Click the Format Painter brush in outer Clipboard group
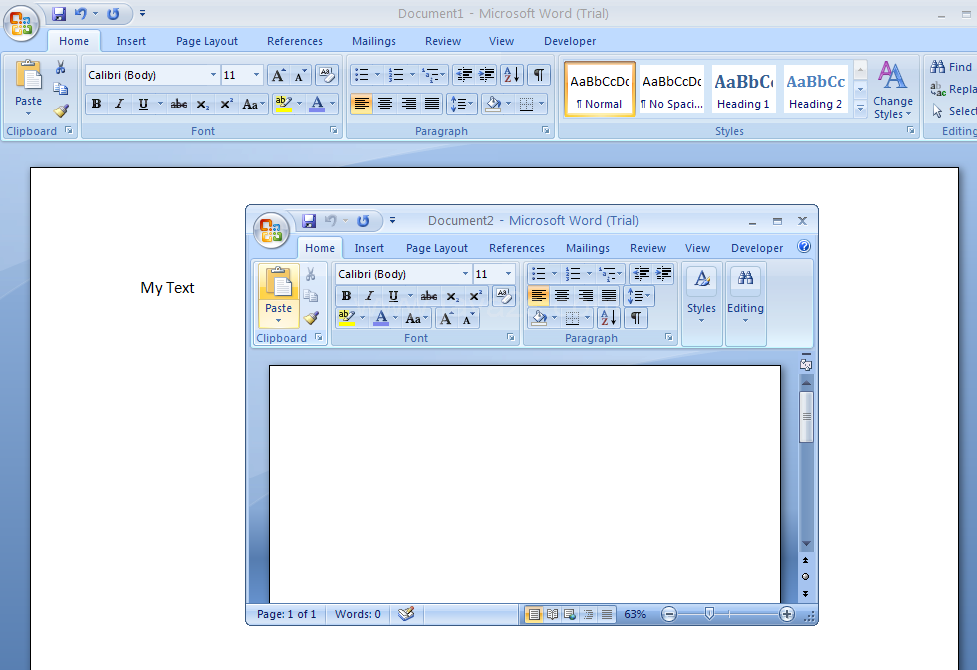977x670 pixels. 61,111
